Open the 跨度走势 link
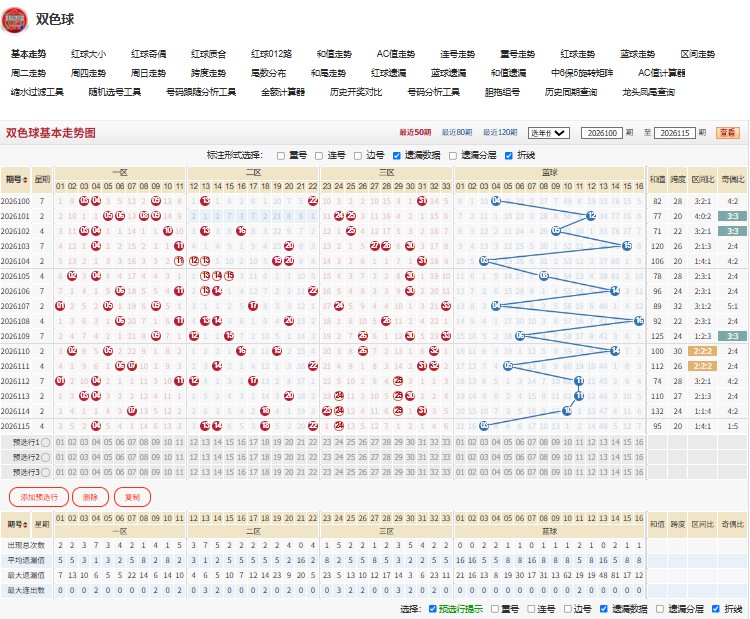 [x=208, y=73]
